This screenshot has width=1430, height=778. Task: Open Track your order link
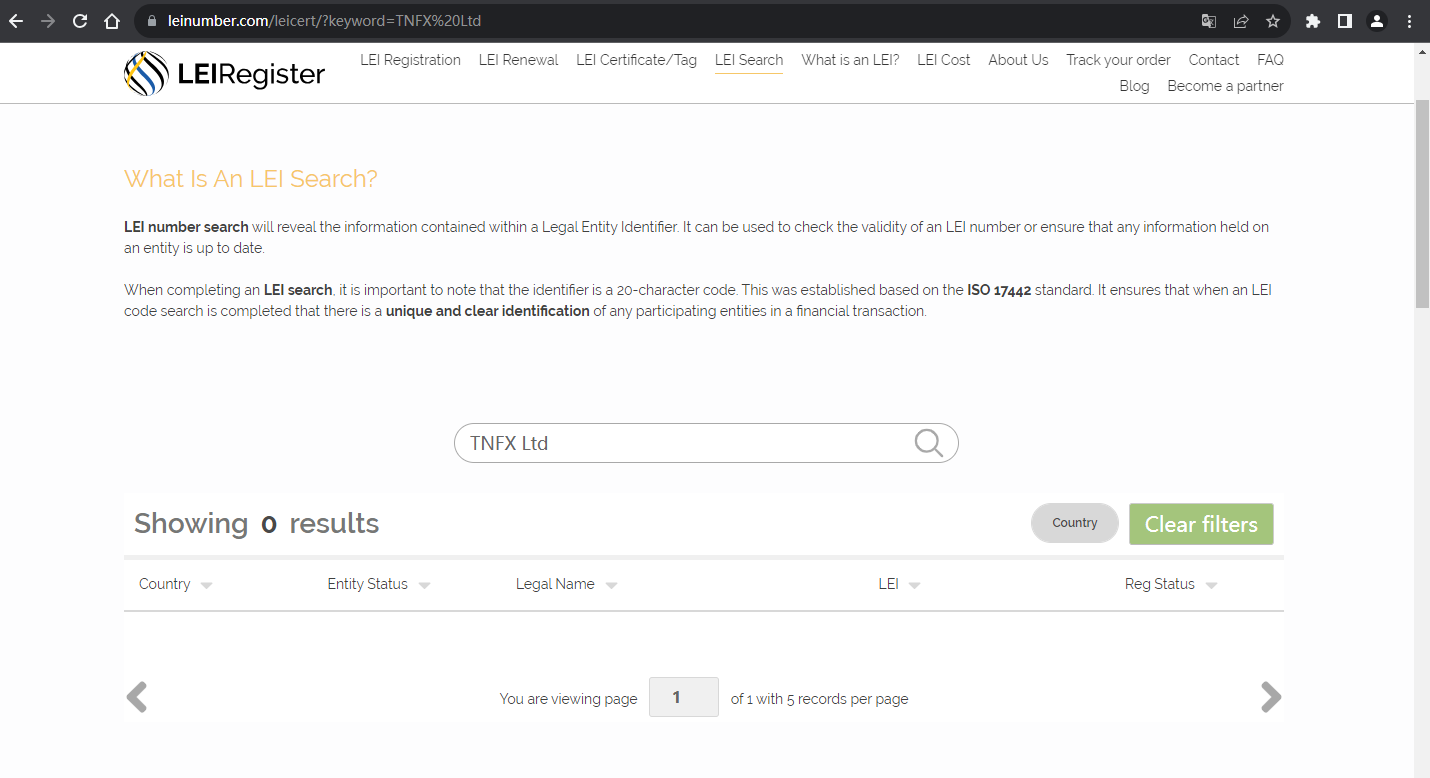(x=1118, y=60)
